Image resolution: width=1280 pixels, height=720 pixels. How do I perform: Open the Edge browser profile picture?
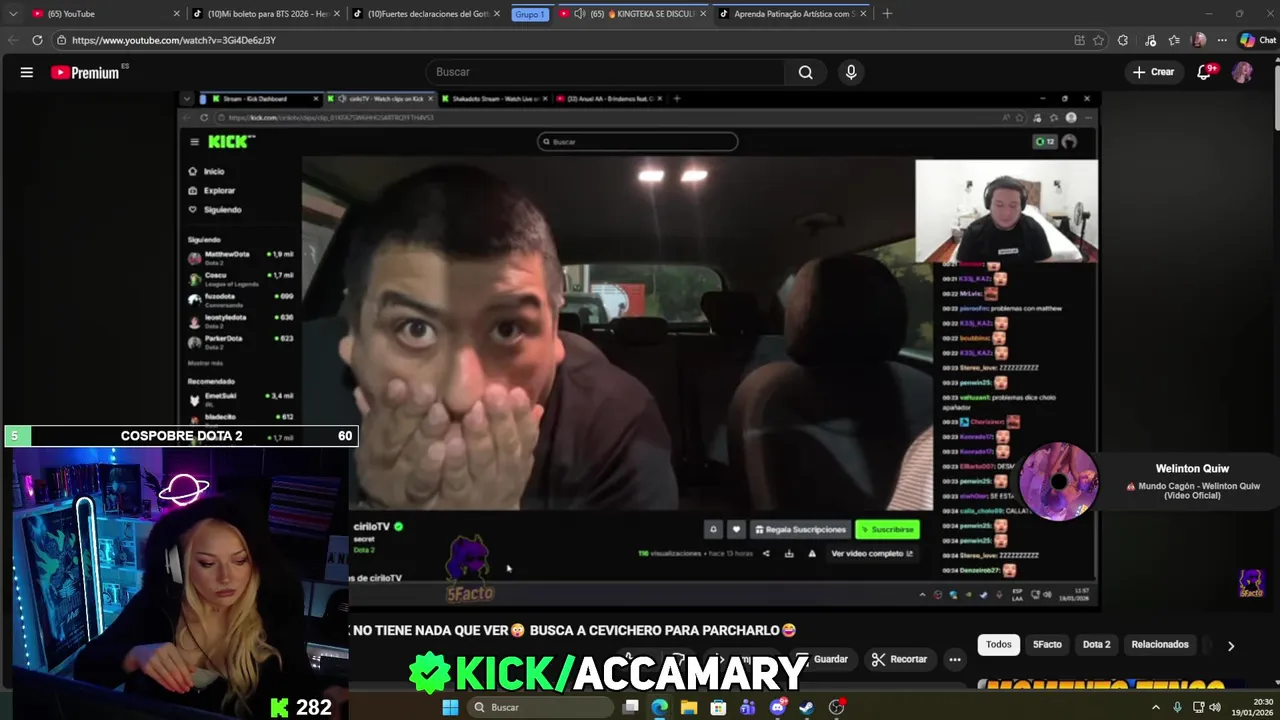[1199, 40]
